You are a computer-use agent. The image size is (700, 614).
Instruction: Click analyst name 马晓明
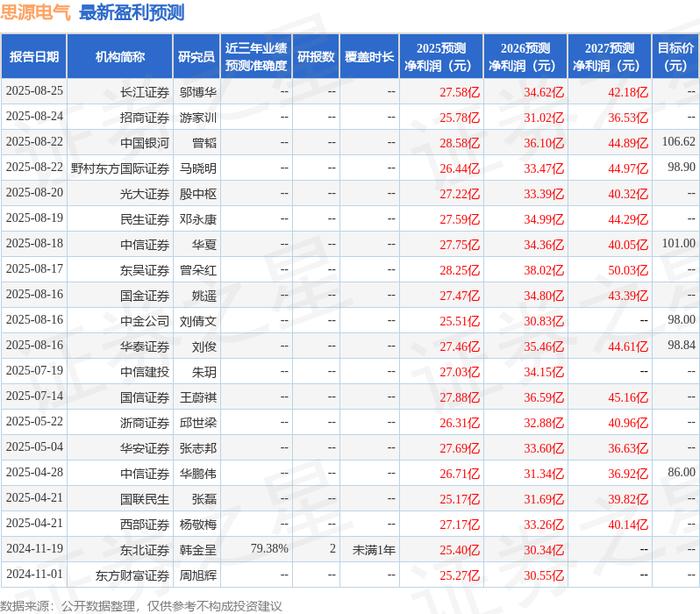point(198,169)
